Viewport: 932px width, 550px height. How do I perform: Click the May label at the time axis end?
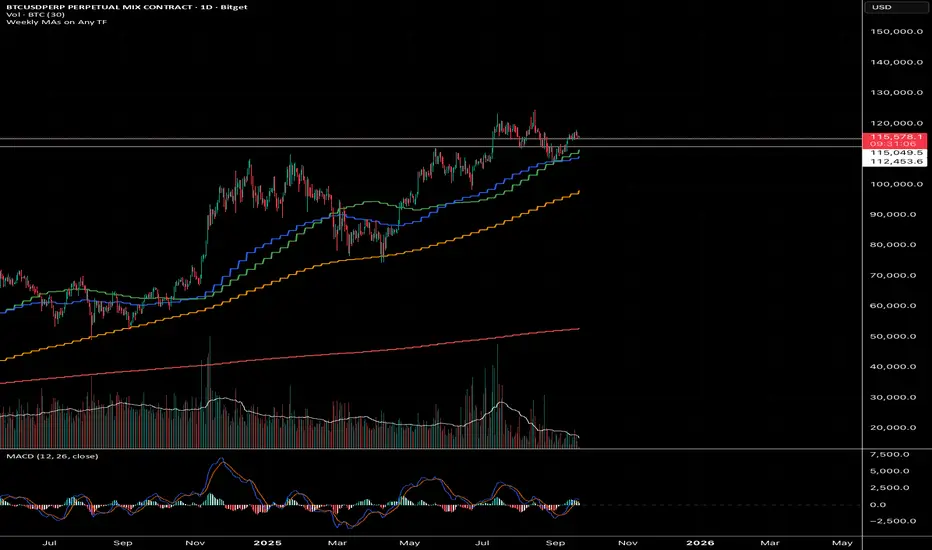click(x=842, y=543)
